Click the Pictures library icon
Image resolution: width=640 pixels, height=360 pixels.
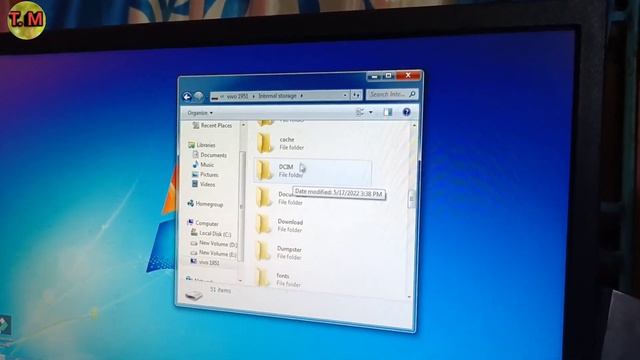click(195, 174)
